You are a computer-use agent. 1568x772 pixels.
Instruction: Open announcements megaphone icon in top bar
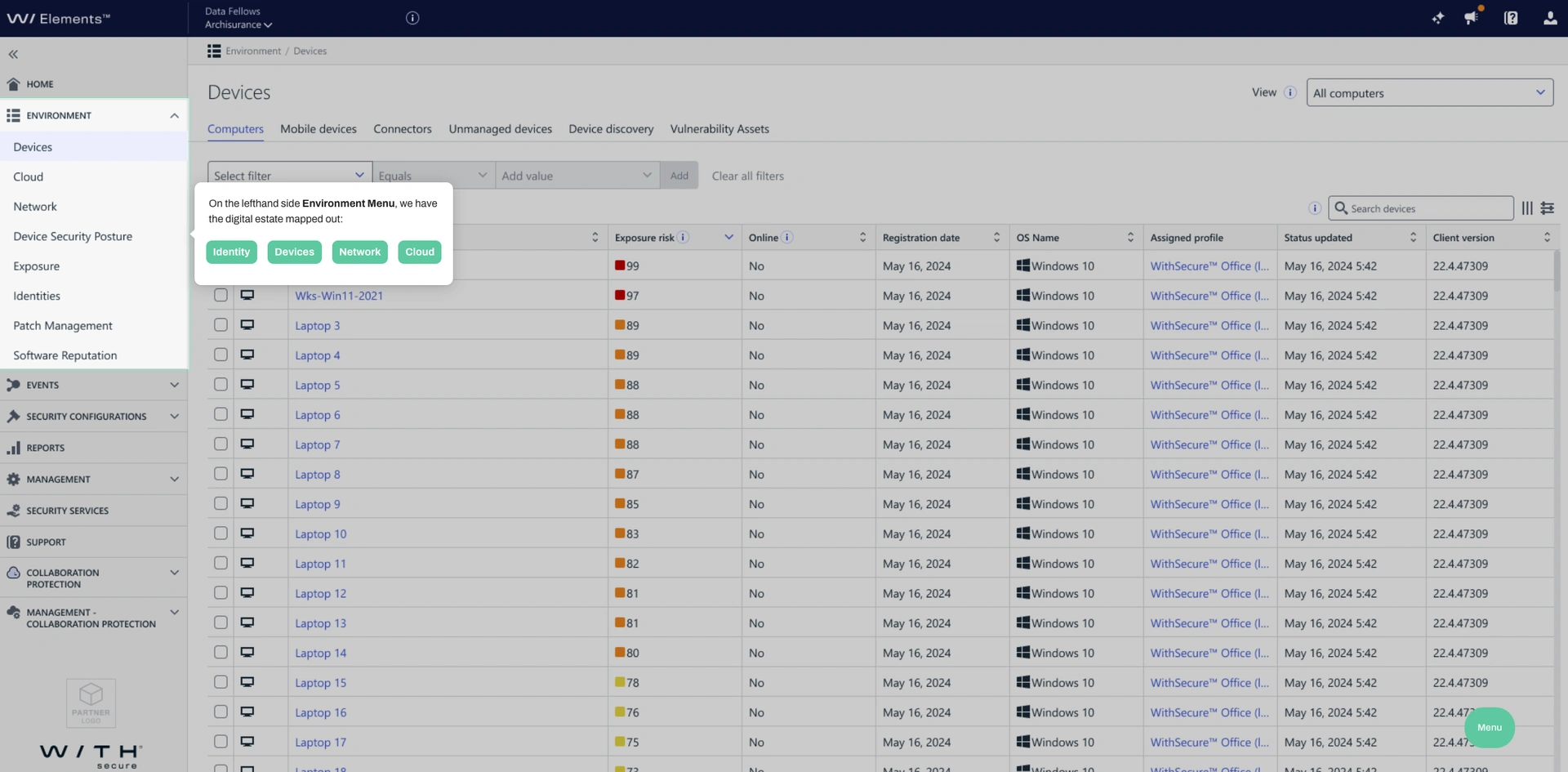click(x=1471, y=18)
